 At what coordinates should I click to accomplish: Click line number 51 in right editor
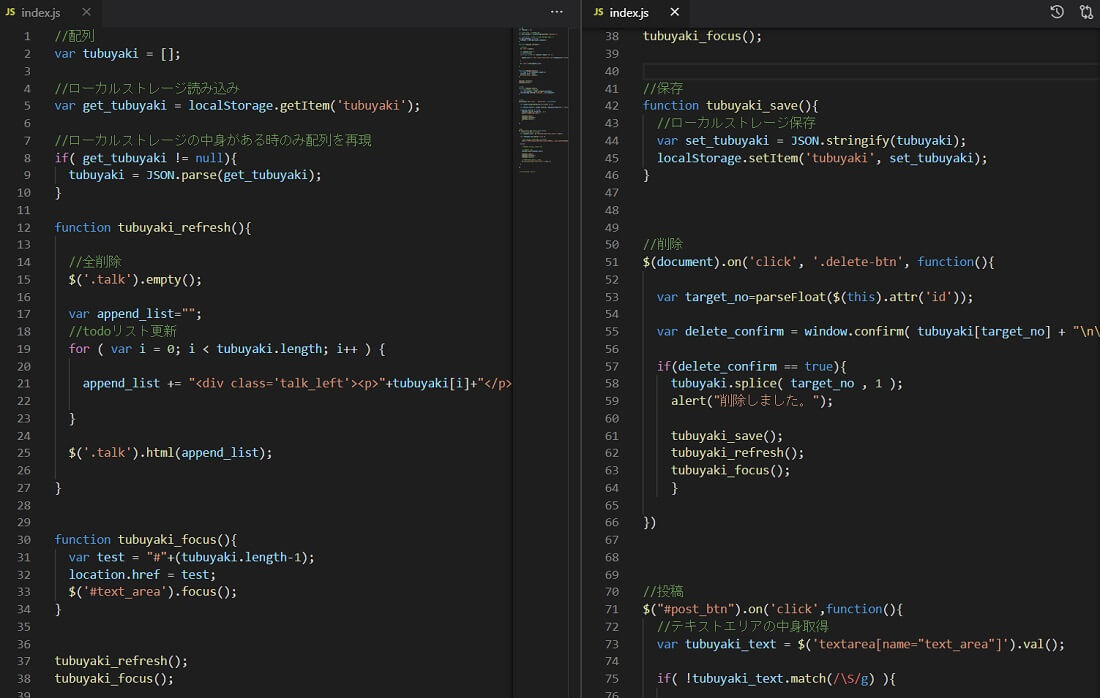tap(612, 262)
